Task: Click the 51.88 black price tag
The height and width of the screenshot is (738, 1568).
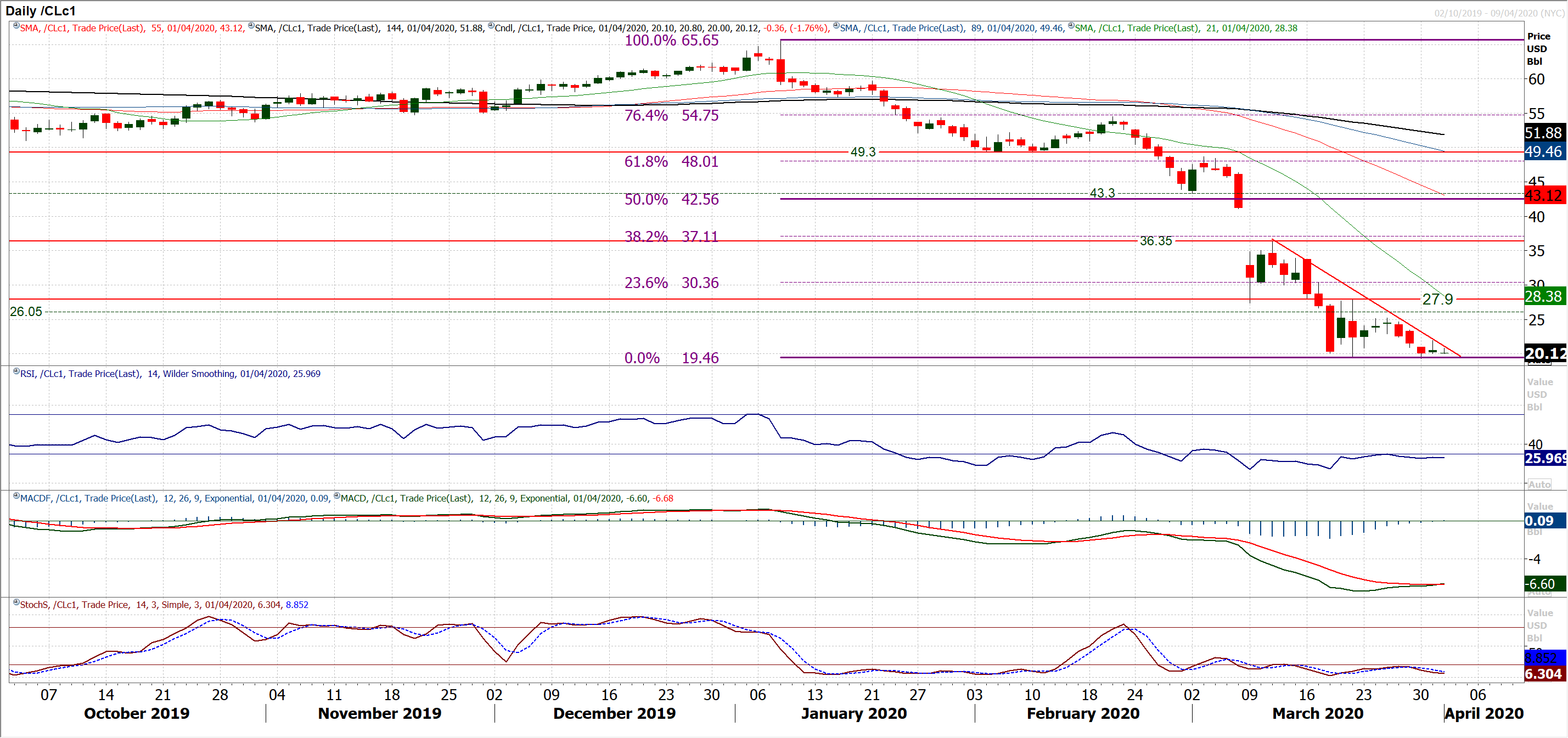Action: [1545, 133]
